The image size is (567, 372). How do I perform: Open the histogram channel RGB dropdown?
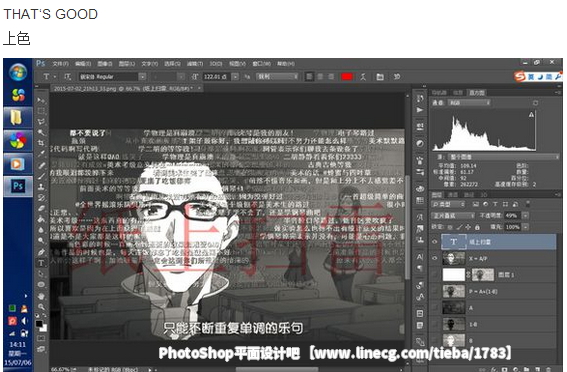point(469,103)
